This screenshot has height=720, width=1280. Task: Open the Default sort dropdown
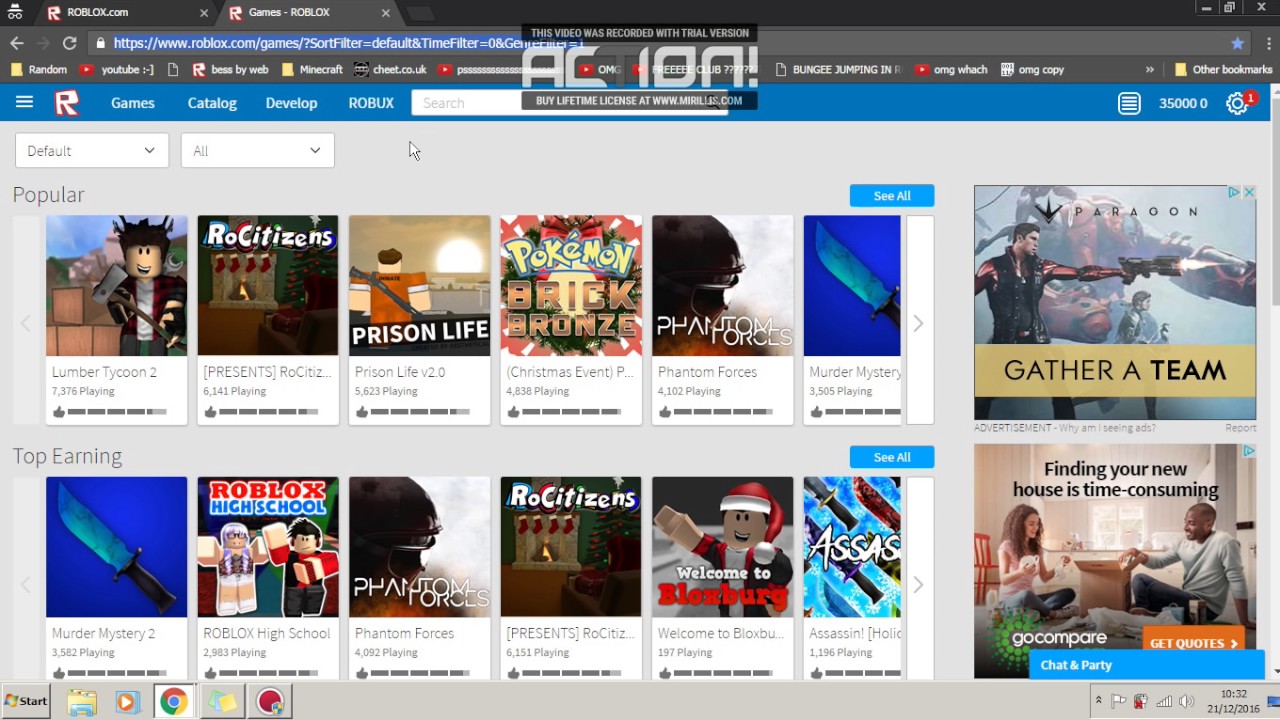[x=91, y=151]
